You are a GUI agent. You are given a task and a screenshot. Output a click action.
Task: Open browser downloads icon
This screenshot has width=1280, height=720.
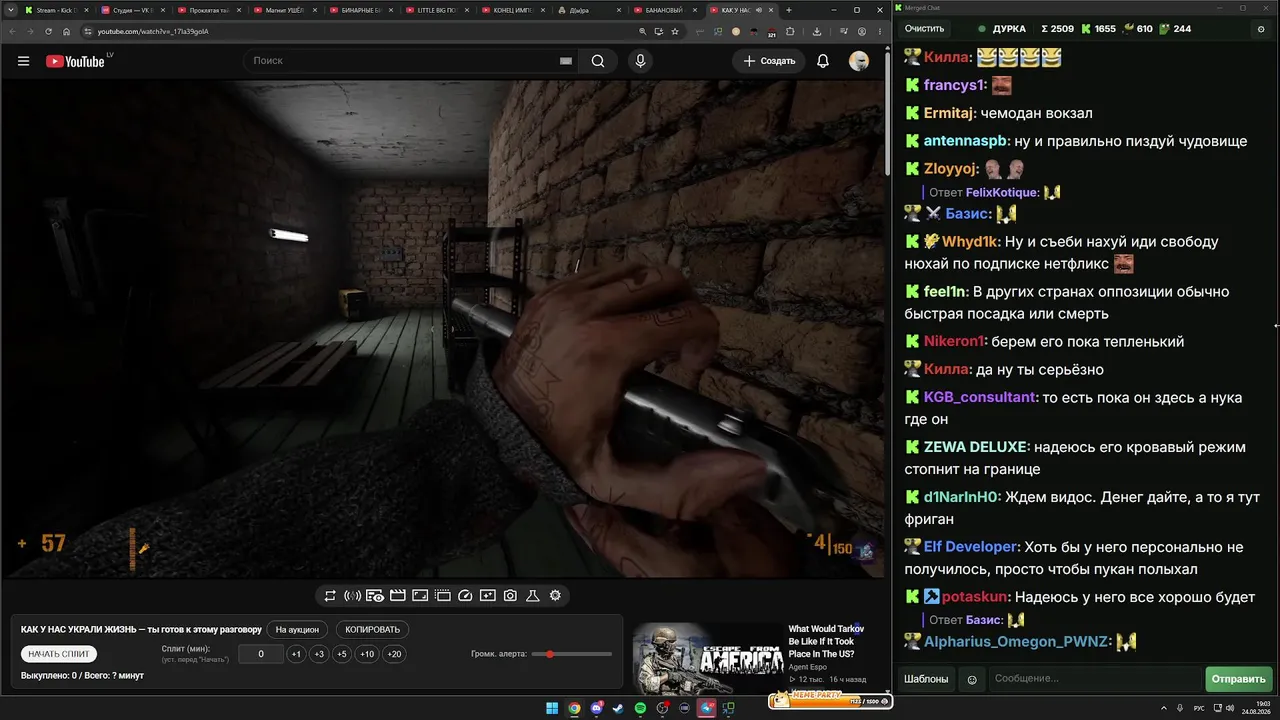[x=817, y=31]
